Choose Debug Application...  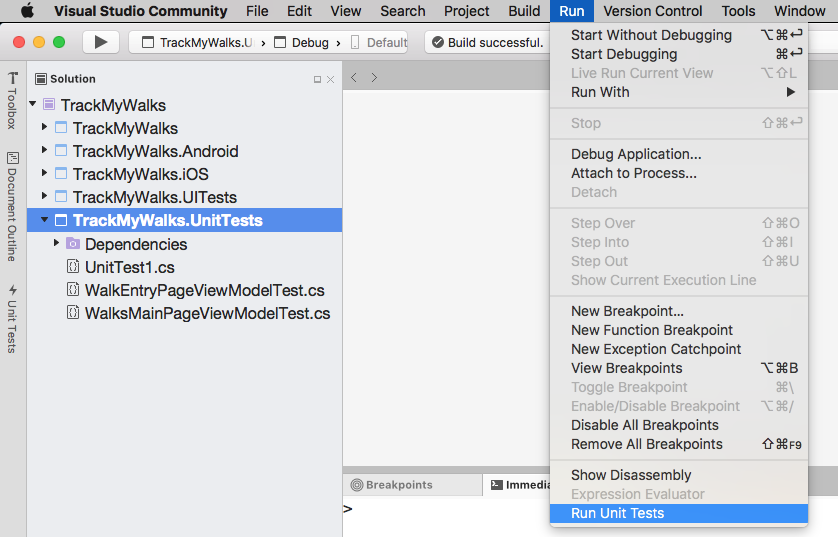679,154
